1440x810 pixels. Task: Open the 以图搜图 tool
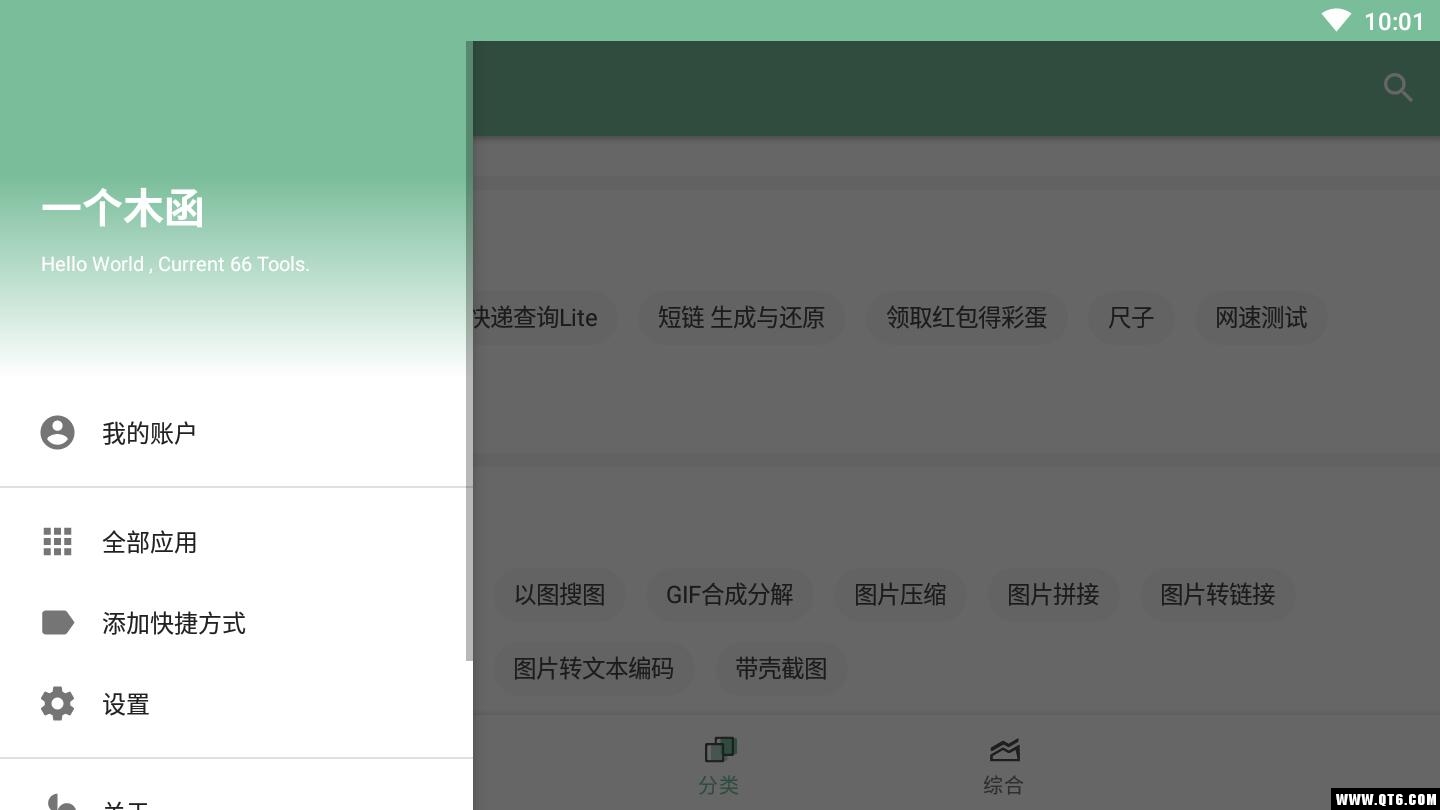click(x=560, y=595)
